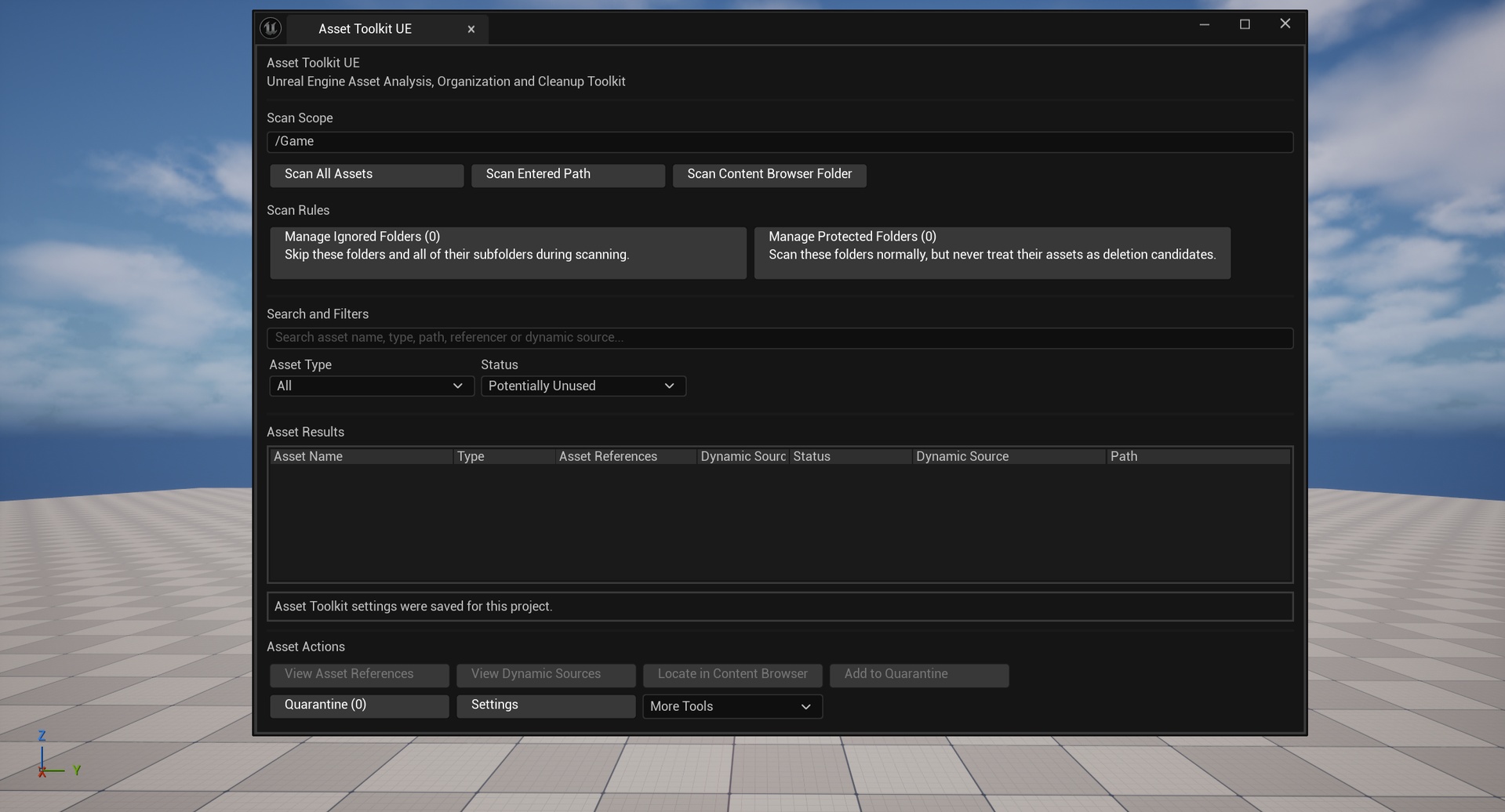
Task: Click View Asset References button
Action: click(x=359, y=675)
